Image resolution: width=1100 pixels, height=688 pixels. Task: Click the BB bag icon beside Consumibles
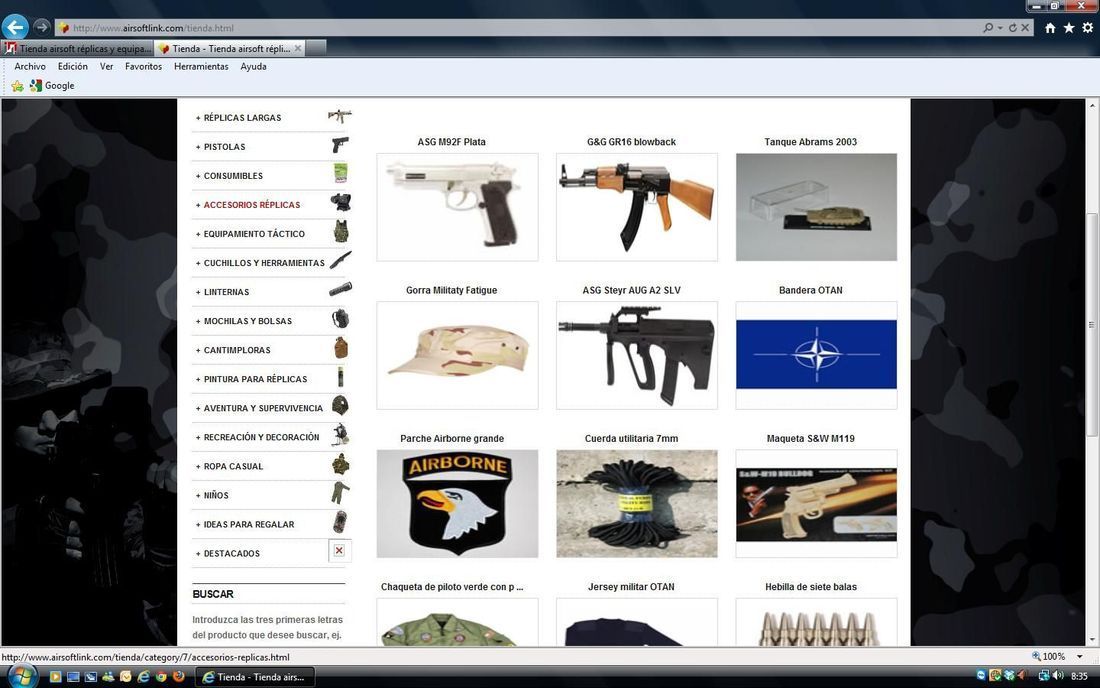click(341, 173)
